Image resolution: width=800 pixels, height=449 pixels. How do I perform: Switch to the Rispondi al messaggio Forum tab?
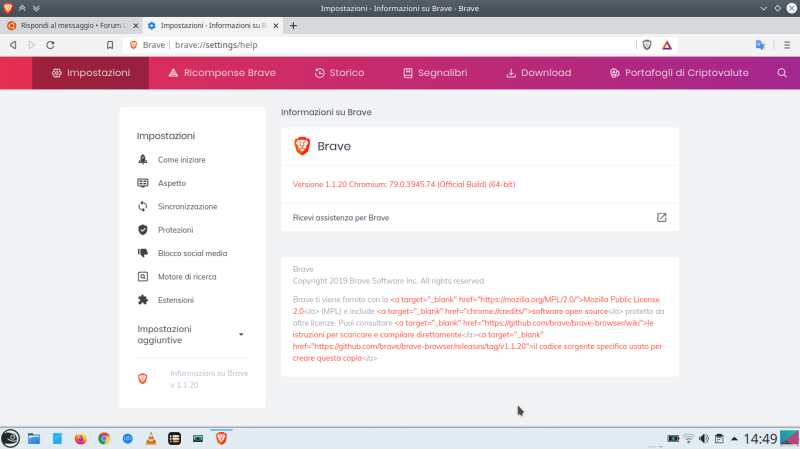click(x=71, y=26)
